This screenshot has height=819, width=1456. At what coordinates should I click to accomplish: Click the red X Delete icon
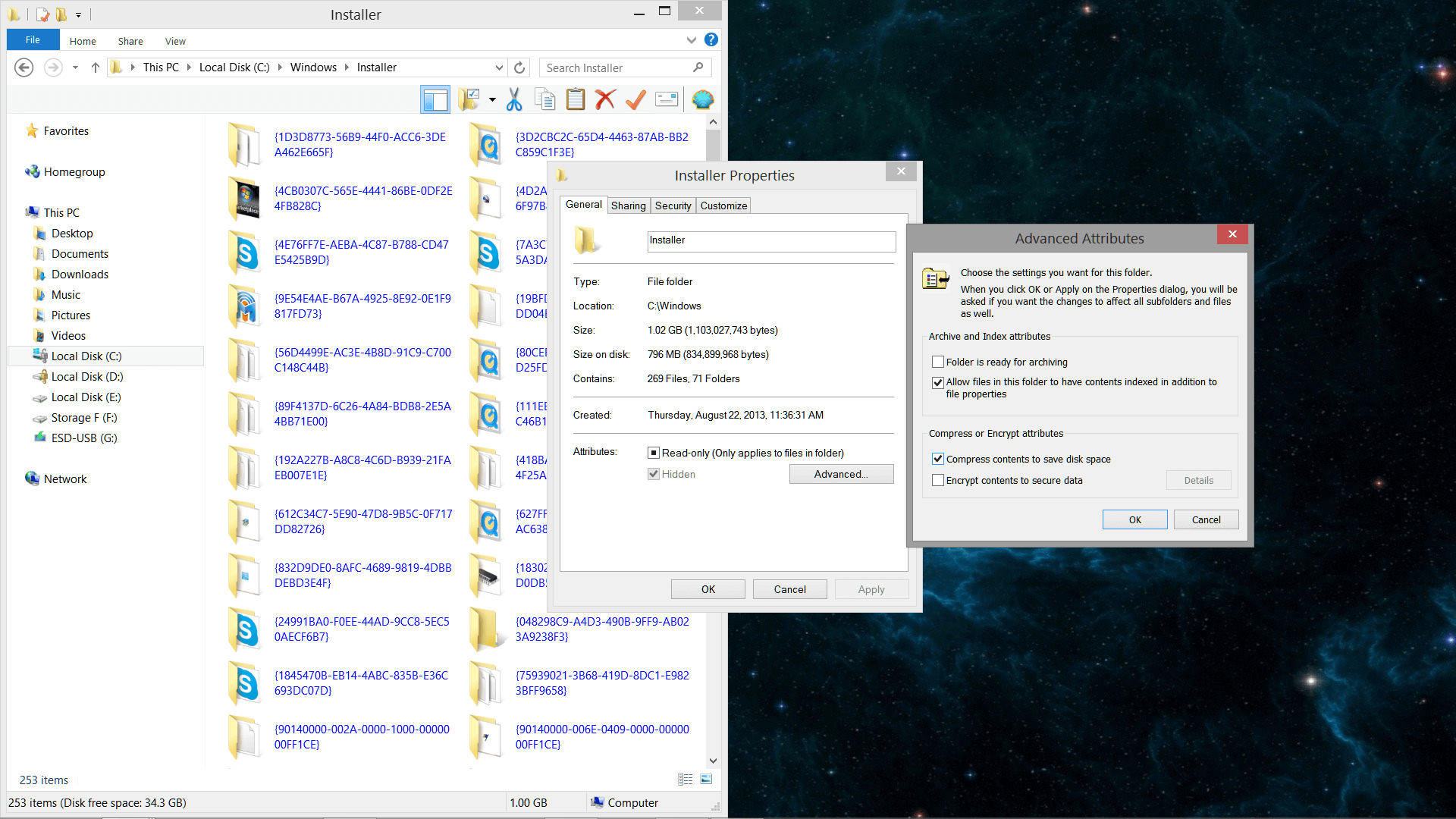605,99
